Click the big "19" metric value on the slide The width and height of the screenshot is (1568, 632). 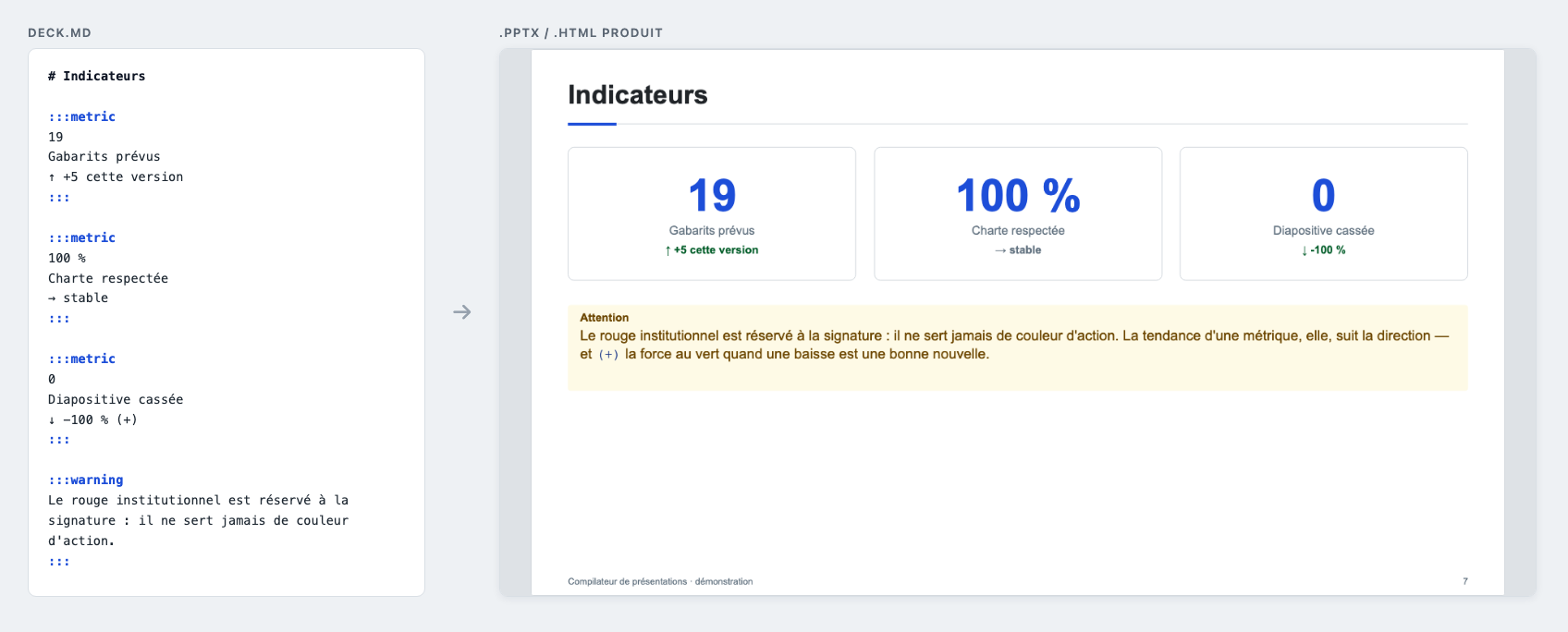point(712,196)
